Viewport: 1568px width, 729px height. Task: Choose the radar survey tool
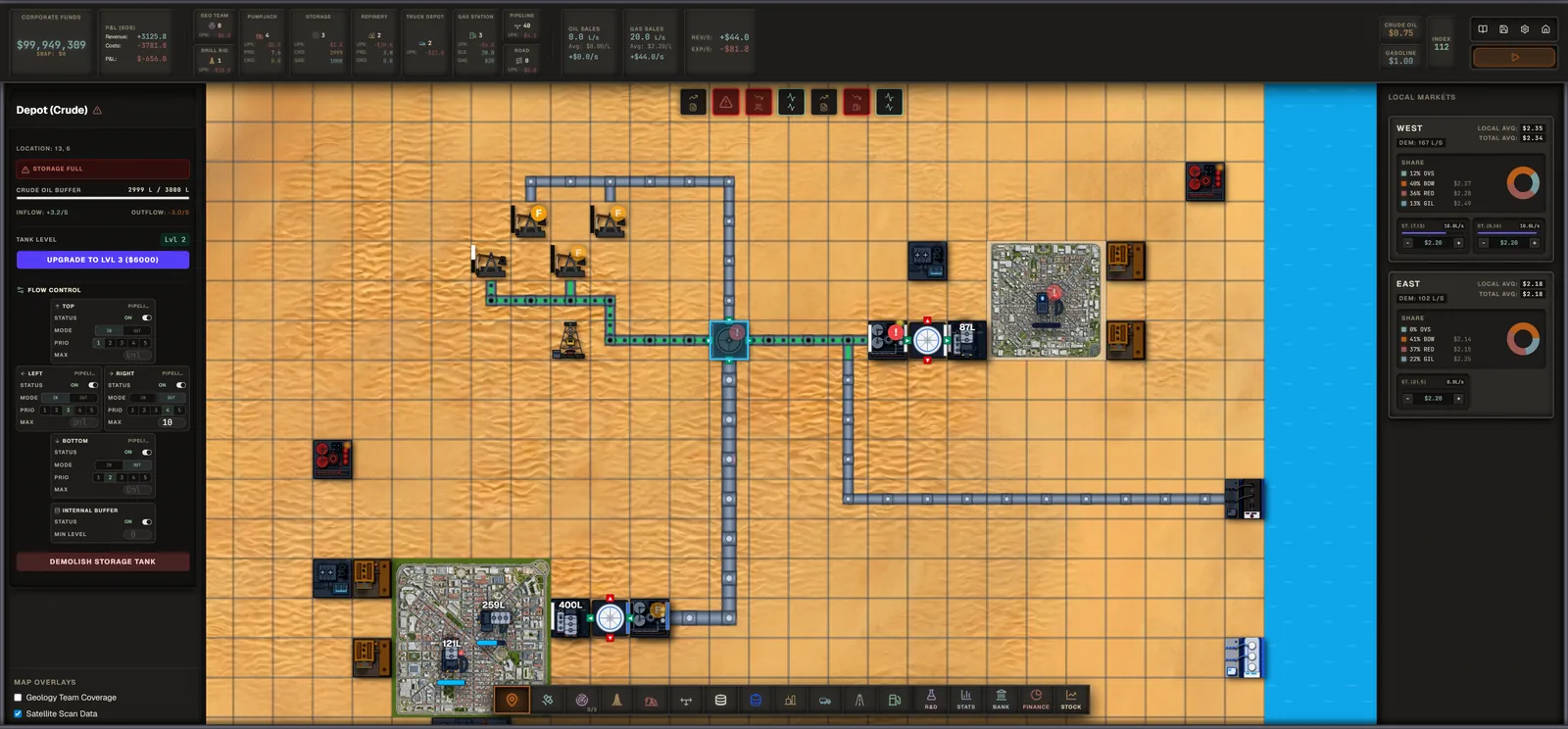point(582,700)
